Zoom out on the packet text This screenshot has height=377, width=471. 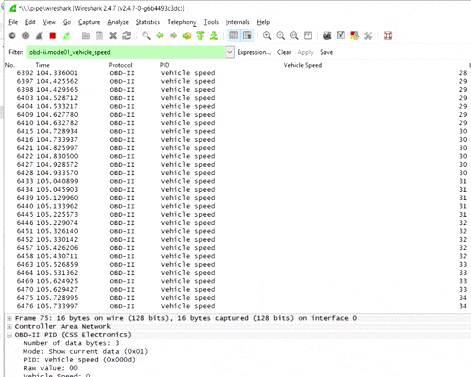click(281, 35)
